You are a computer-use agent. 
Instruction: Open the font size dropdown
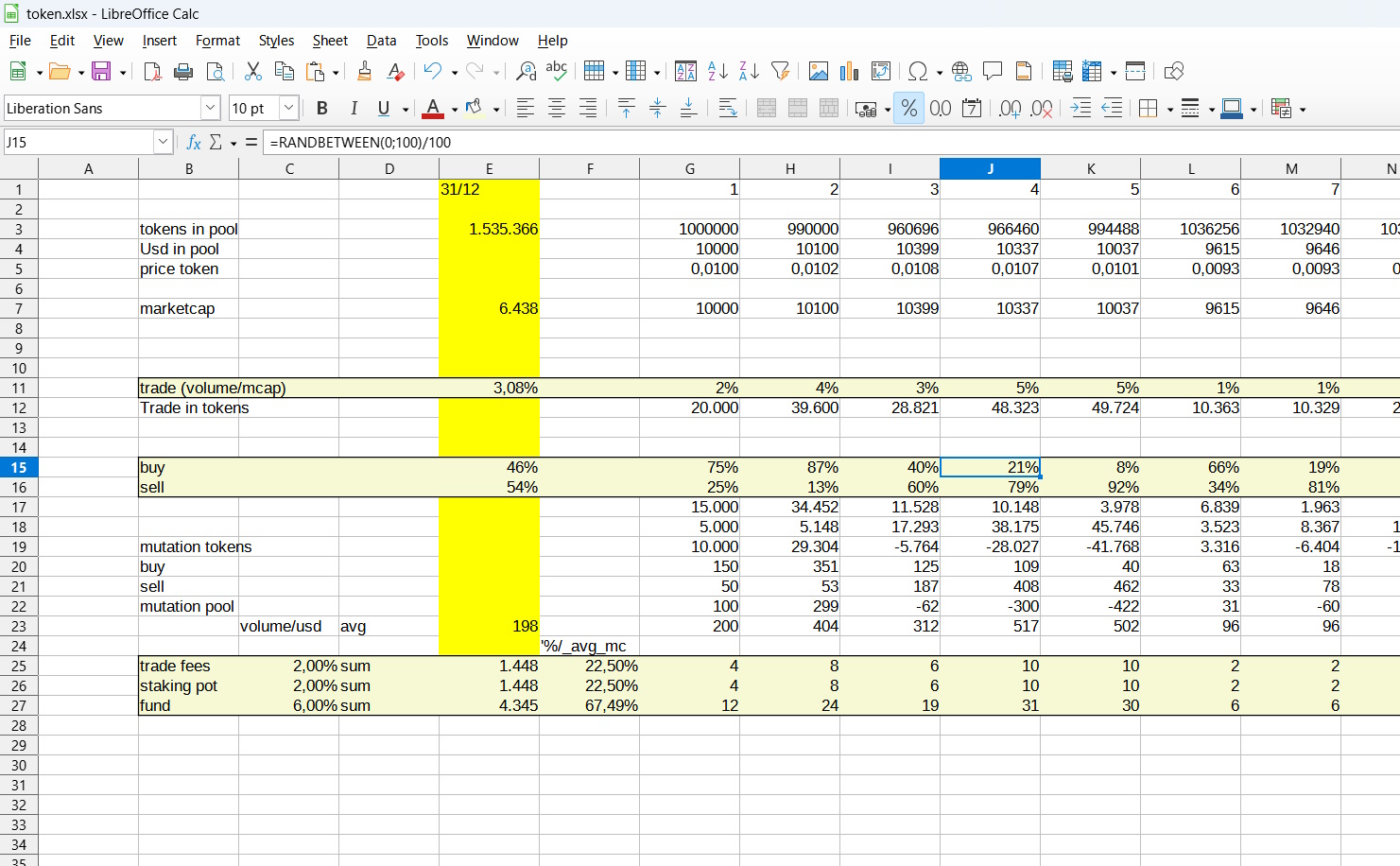tap(289, 109)
